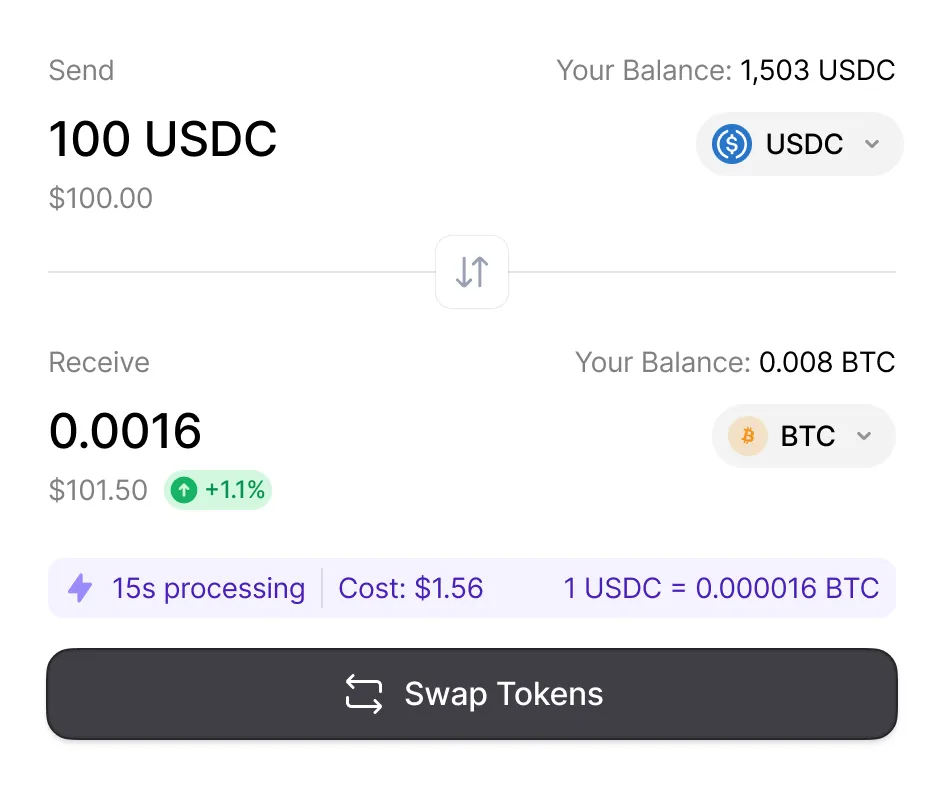The width and height of the screenshot is (944, 786).
Task: Click the loop arrows icon in Swap button
Action: click(x=364, y=694)
